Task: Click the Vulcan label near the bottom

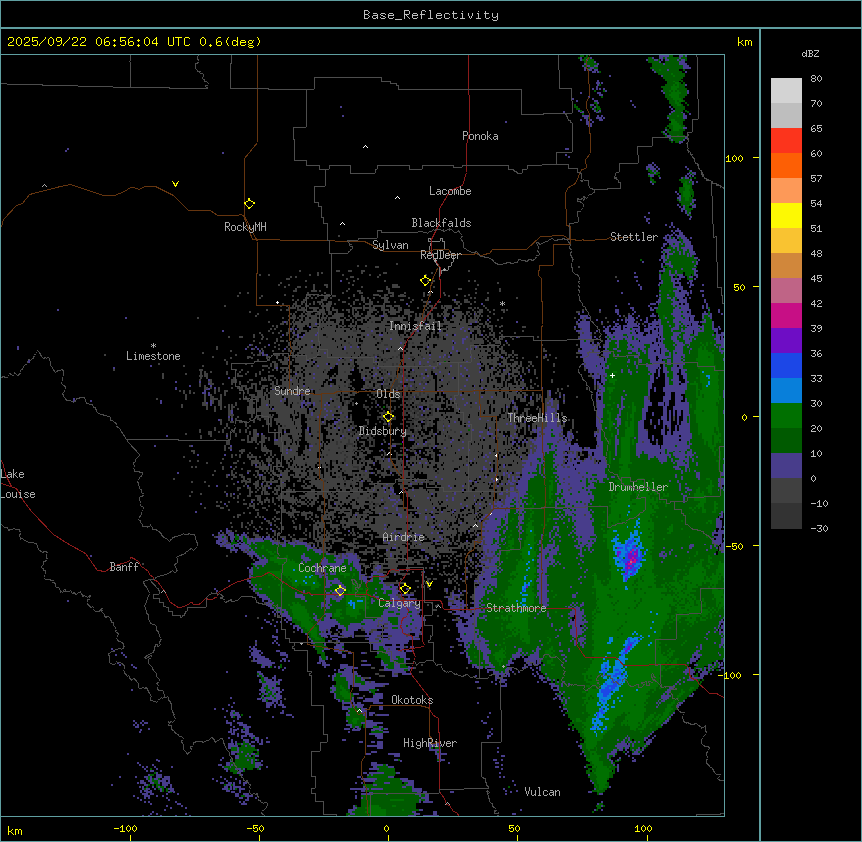Action: coord(542,792)
